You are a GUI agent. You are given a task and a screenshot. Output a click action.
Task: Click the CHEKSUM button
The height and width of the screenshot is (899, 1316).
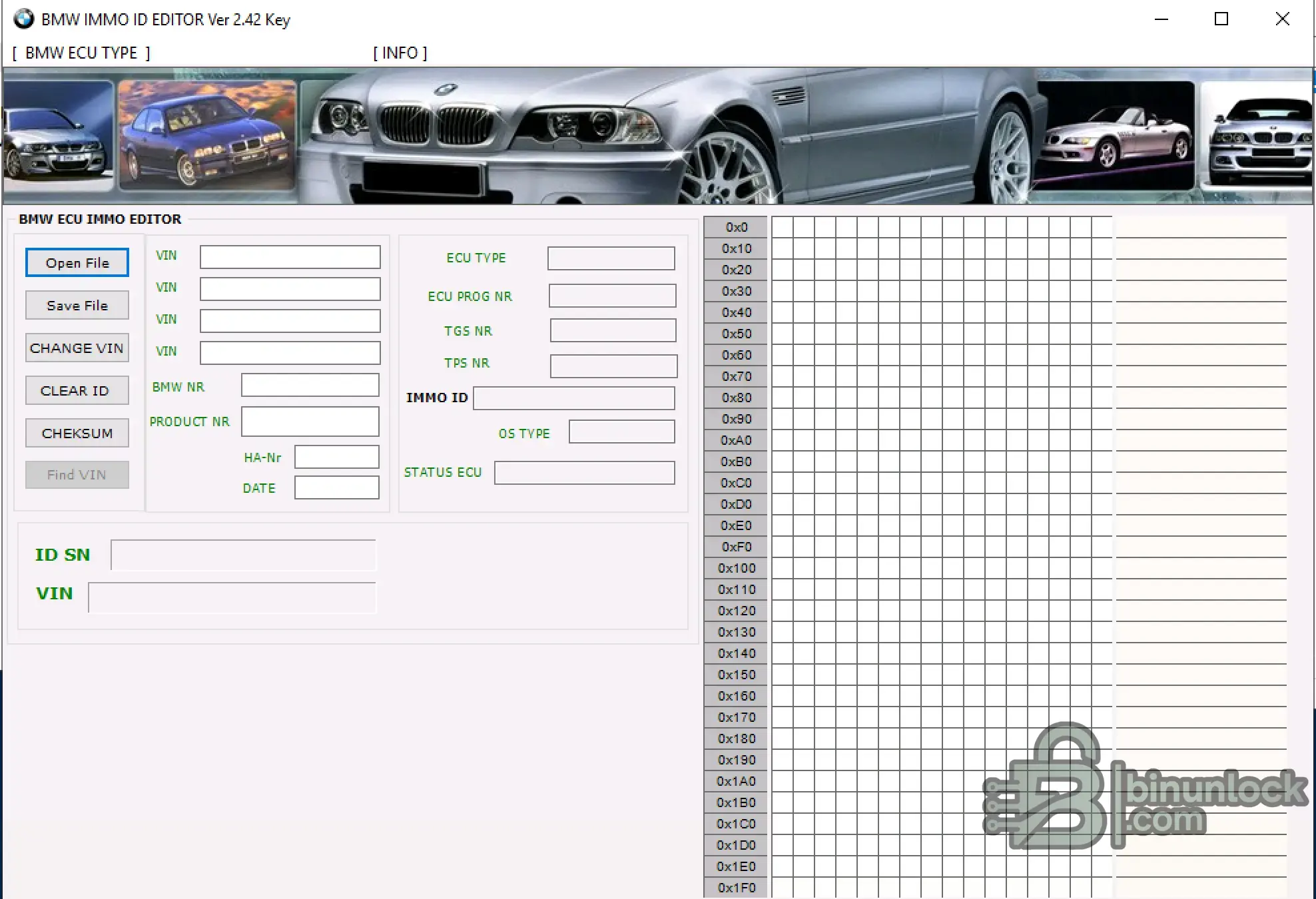(x=77, y=433)
